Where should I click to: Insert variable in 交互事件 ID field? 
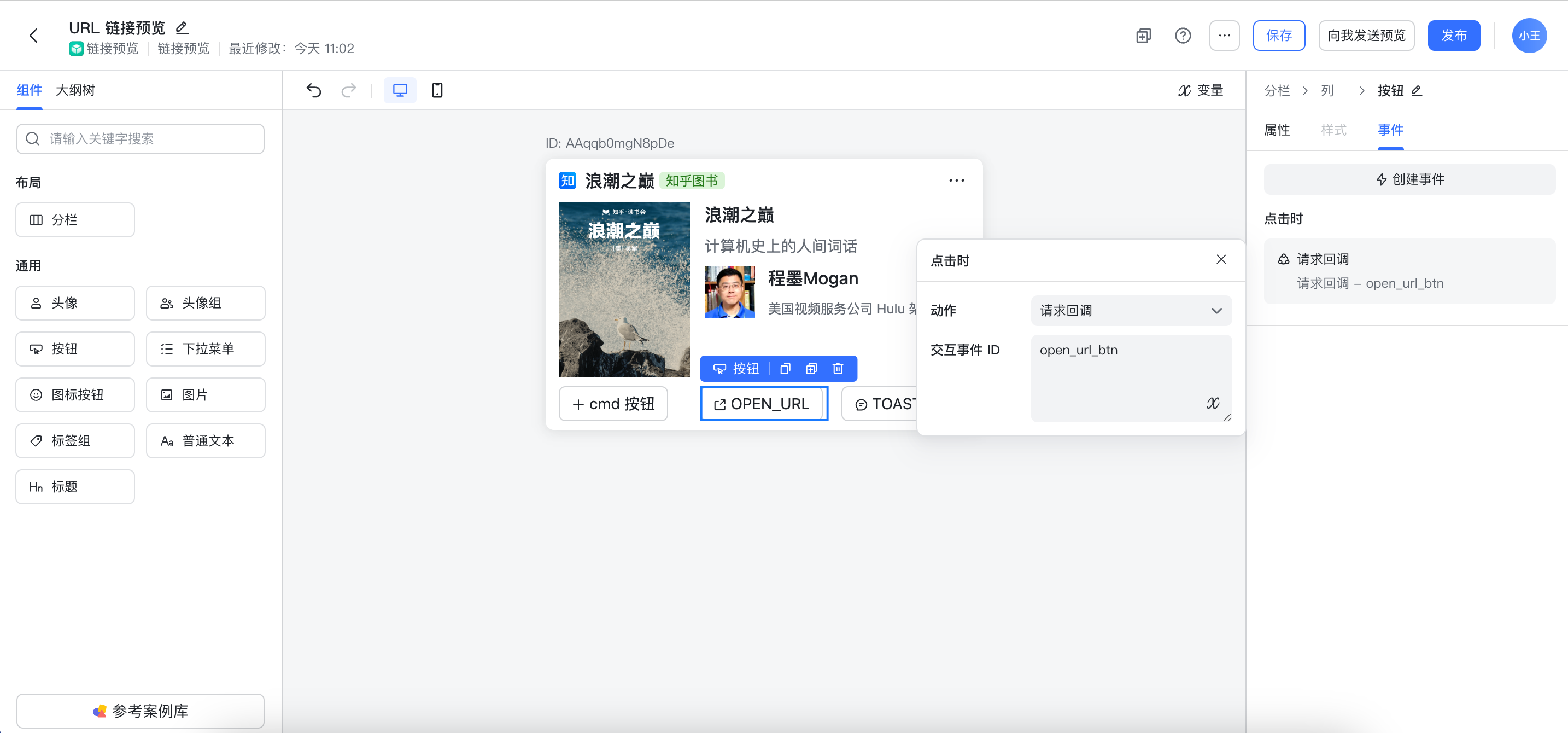[1213, 404]
